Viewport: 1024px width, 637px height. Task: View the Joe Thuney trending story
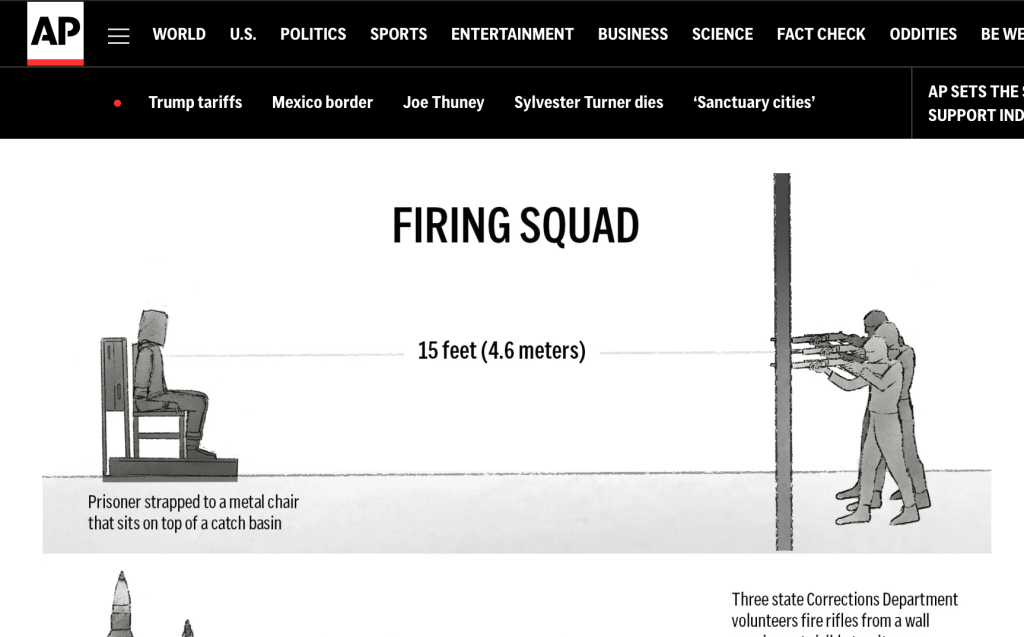click(443, 102)
